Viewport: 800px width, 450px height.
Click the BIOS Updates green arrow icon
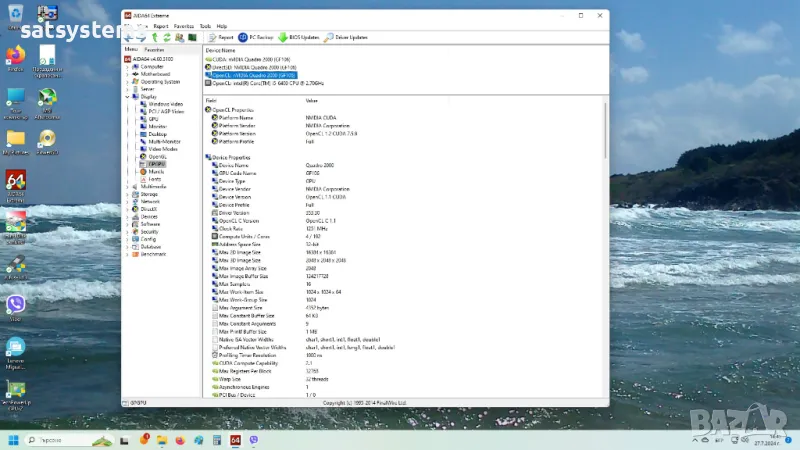click(283, 37)
